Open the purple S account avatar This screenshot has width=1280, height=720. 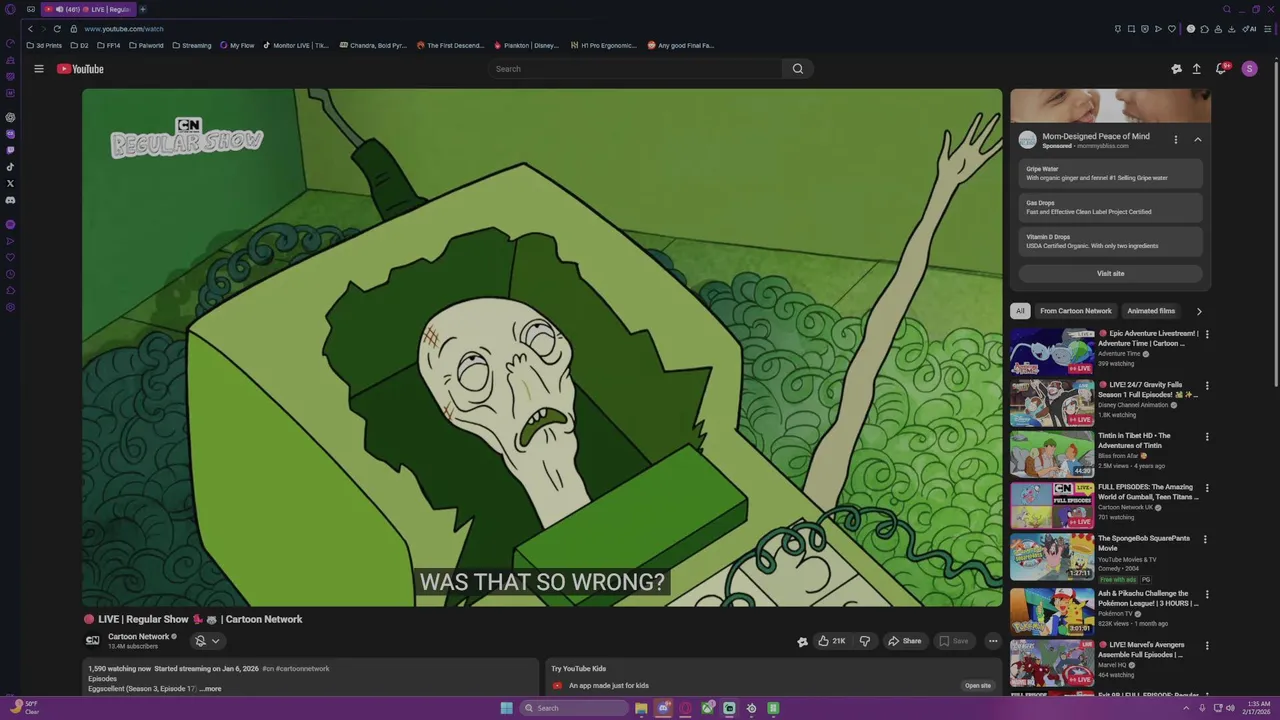[1249, 69]
